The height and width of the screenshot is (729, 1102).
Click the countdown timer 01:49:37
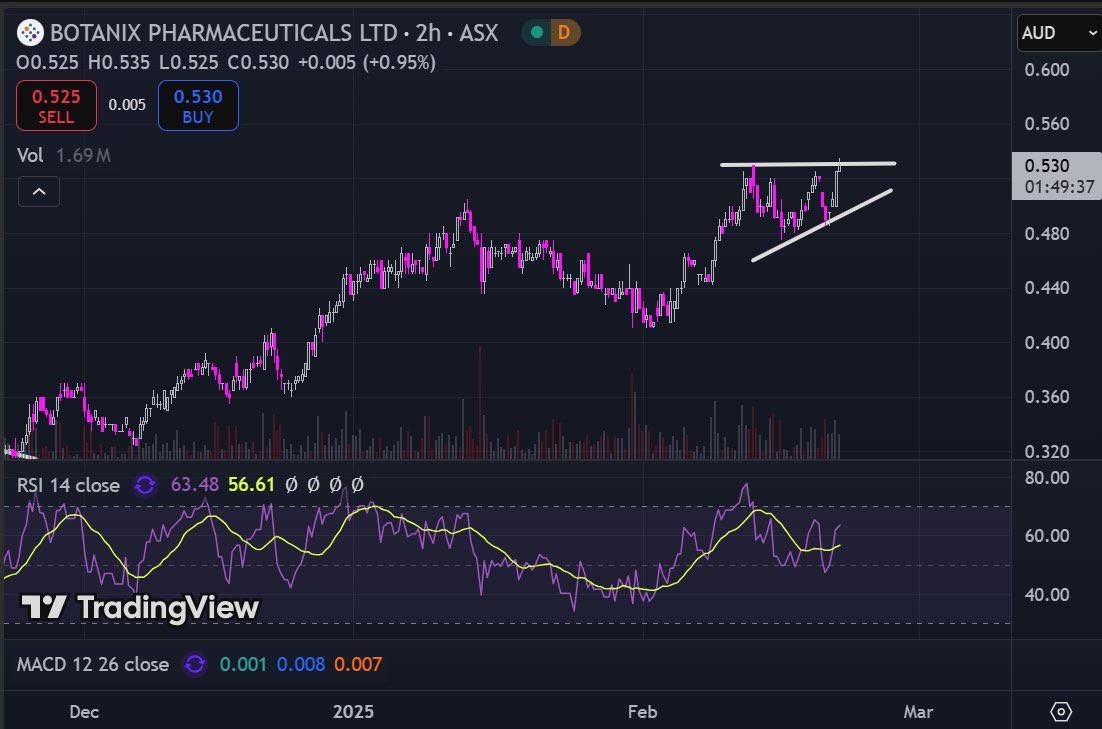(x=1059, y=187)
